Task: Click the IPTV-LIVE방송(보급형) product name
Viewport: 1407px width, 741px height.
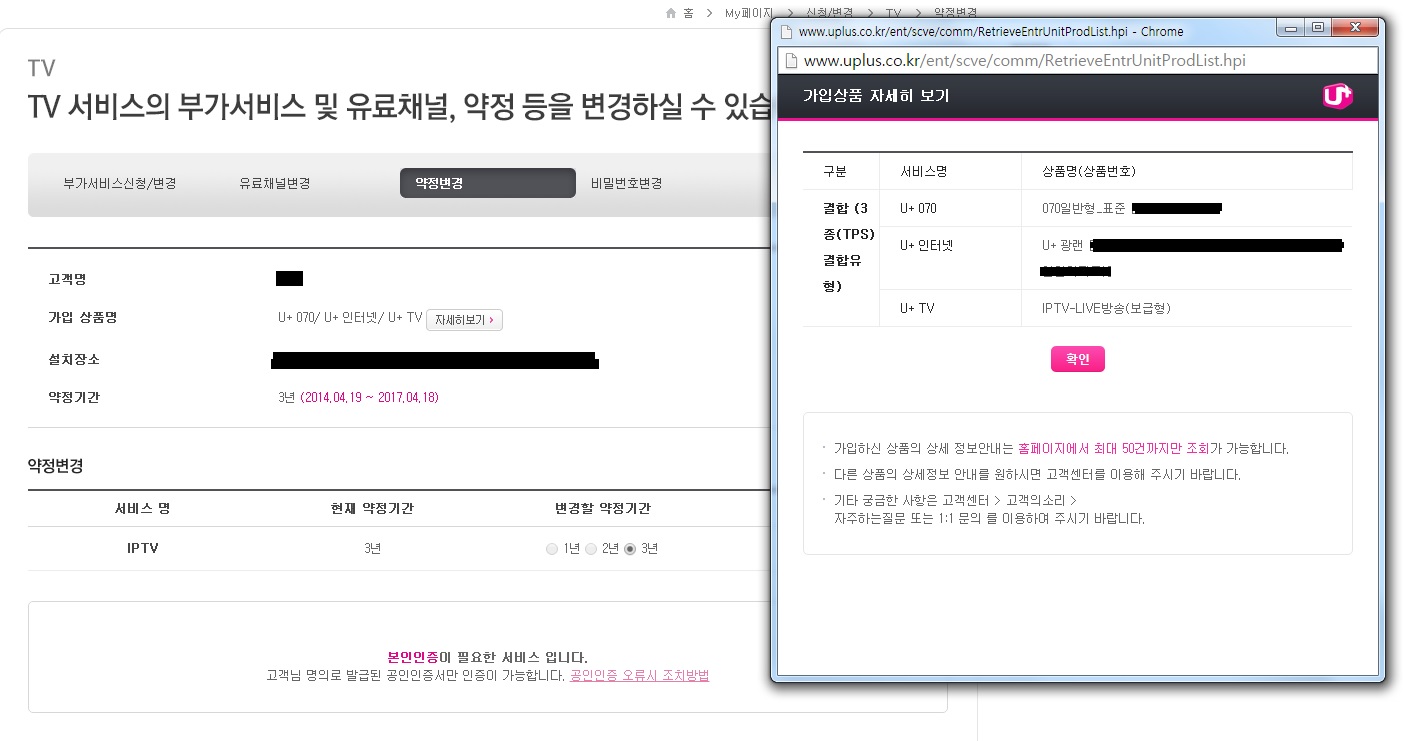Action: 1106,308
